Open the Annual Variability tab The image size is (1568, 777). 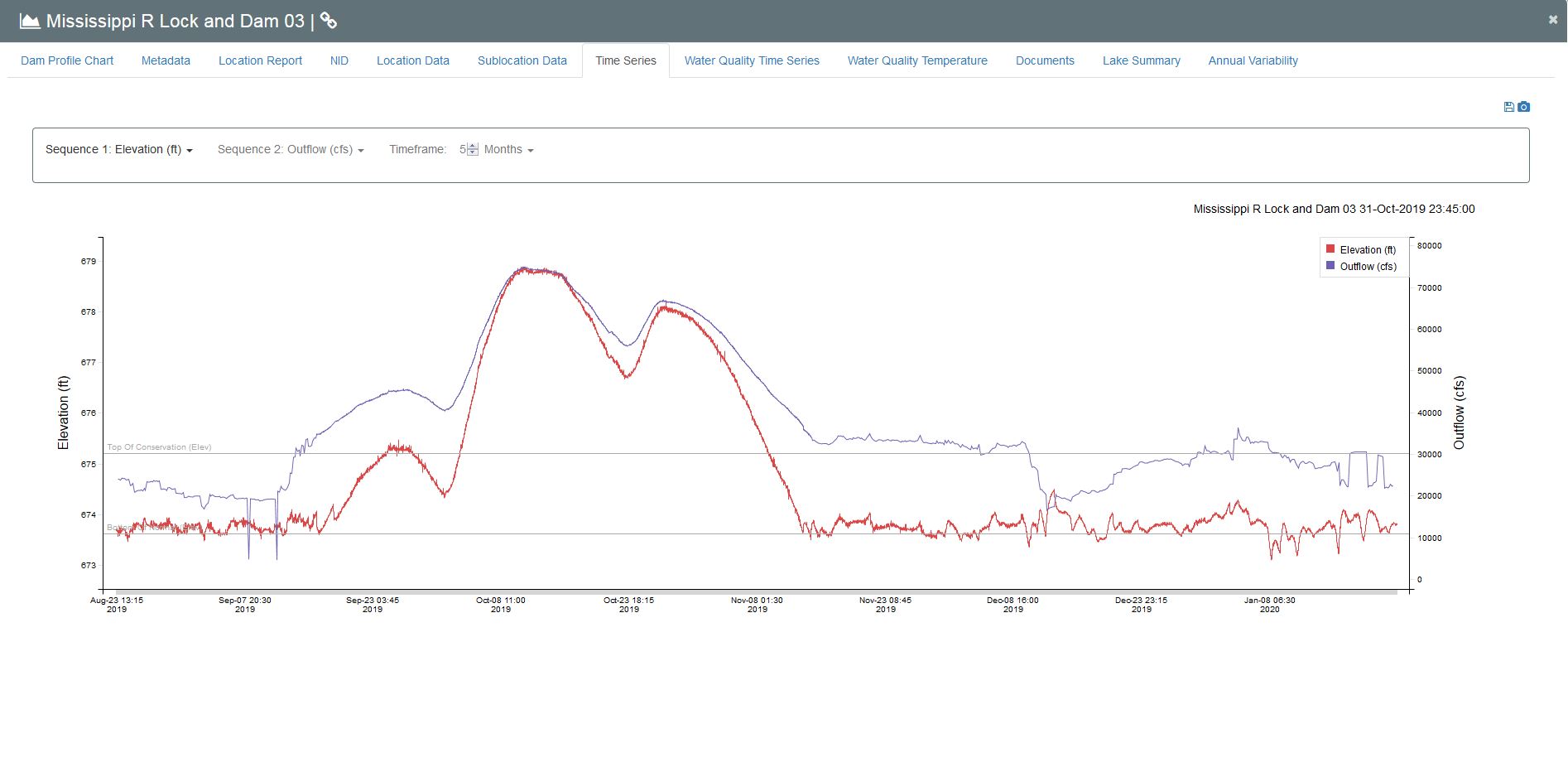[1253, 60]
